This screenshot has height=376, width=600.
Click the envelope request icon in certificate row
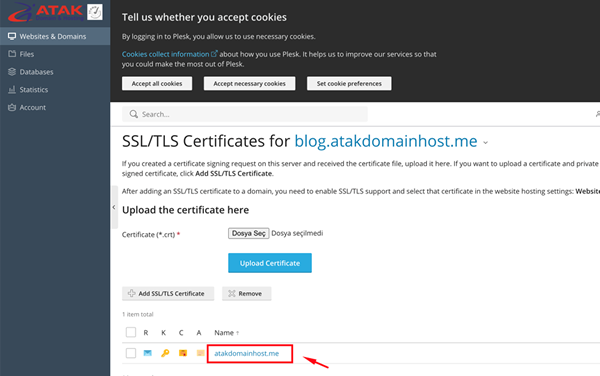pyautogui.click(x=147, y=353)
